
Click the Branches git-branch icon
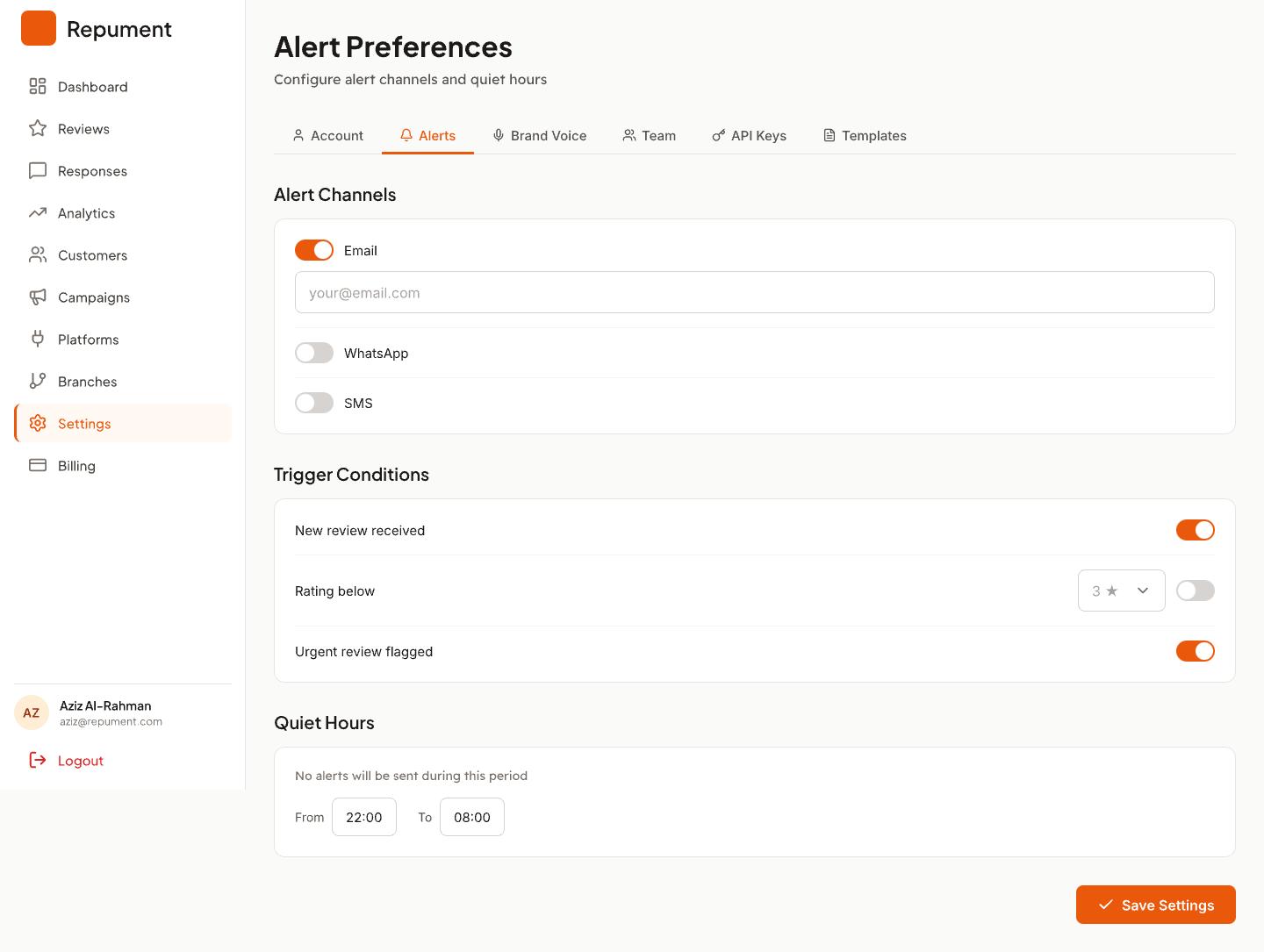tap(38, 381)
